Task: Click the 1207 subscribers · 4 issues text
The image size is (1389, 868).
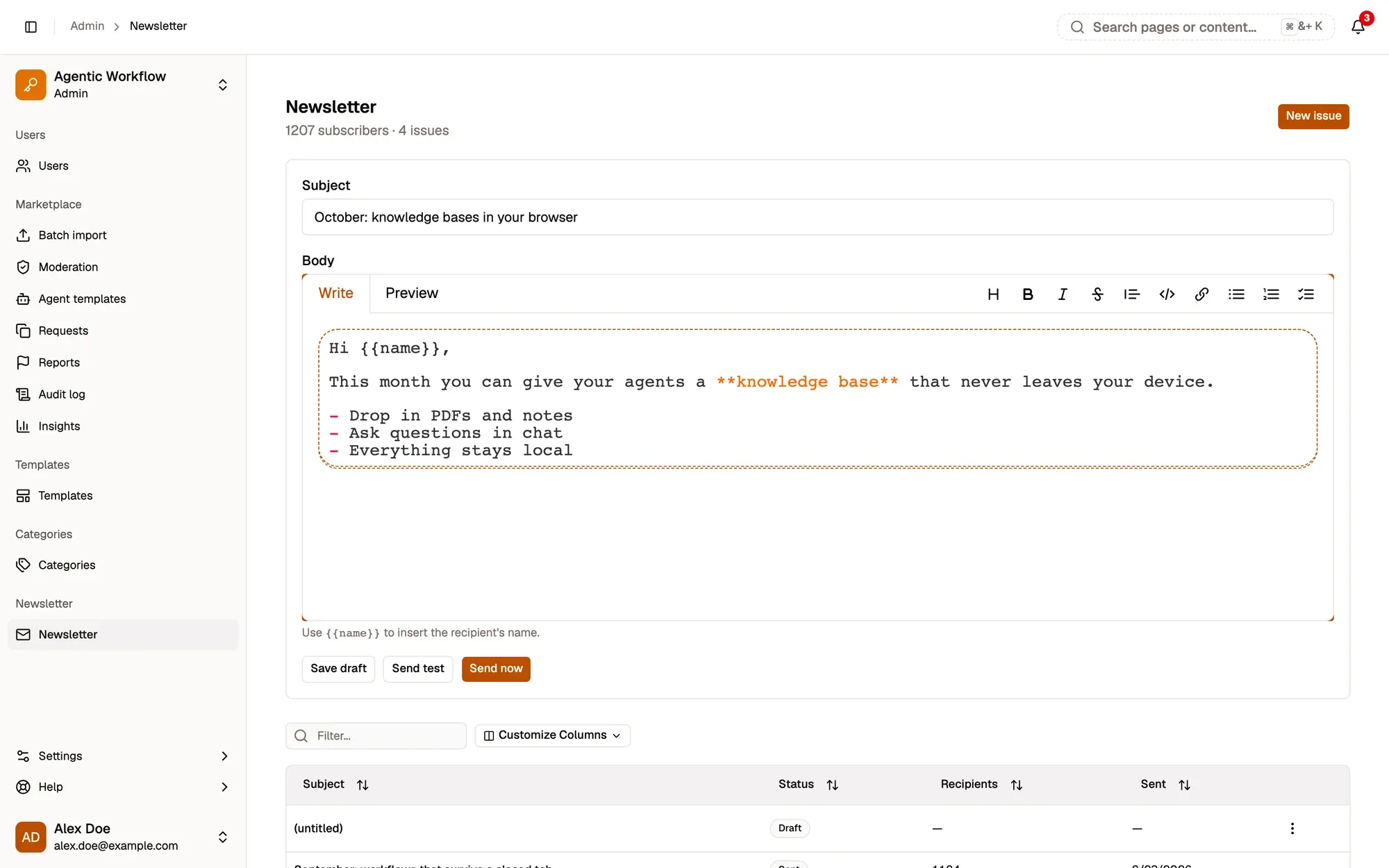Action: click(367, 131)
